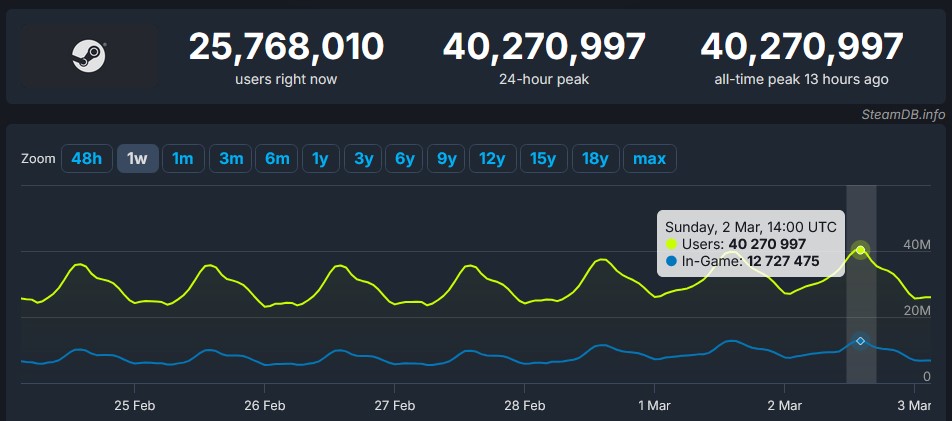Screen dimensions: 952x421
Task: Click the 24-hour peak label
Action: 543,80
